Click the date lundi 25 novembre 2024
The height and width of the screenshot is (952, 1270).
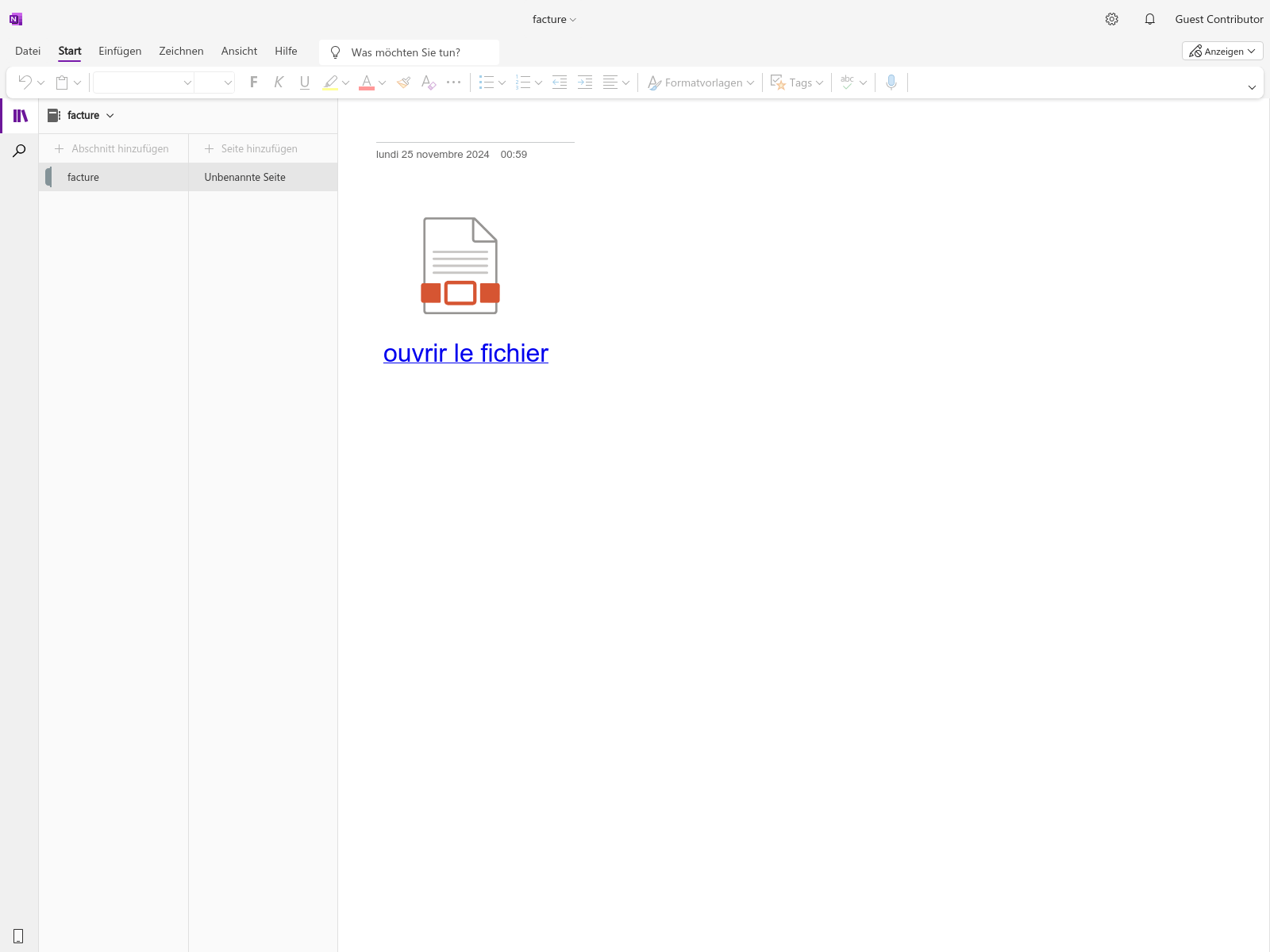click(433, 155)
